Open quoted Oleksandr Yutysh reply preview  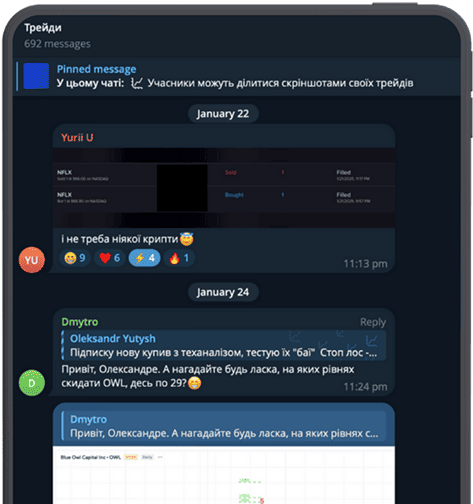(x=224, y=345)
